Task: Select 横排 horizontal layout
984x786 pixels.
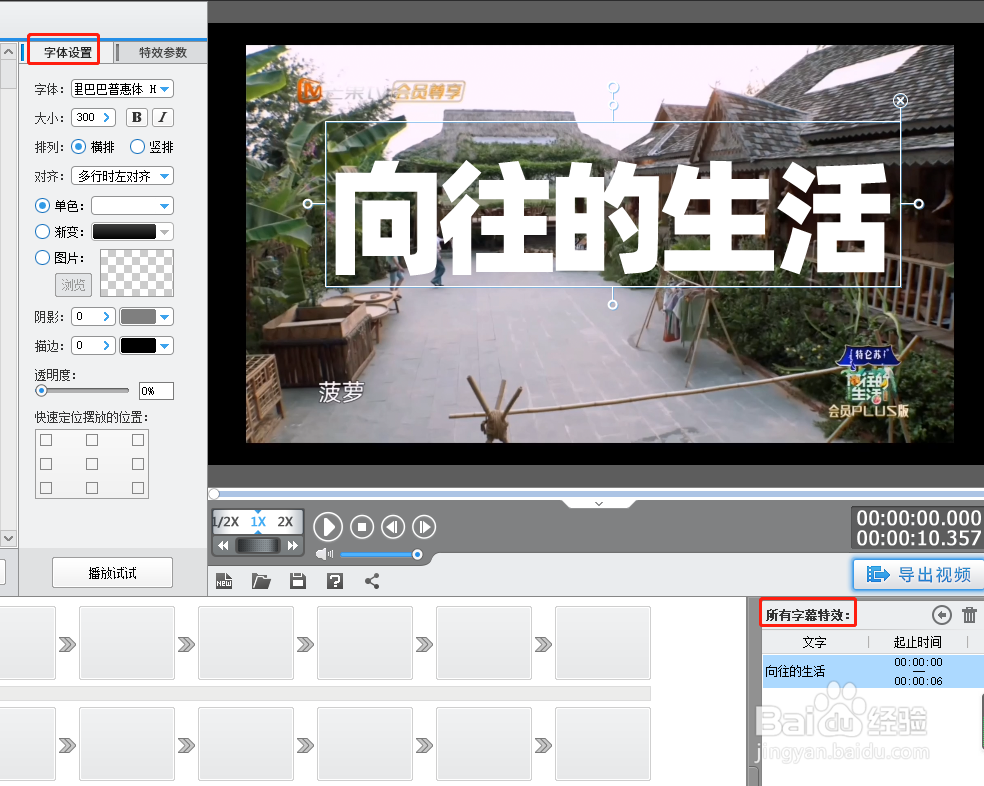Action: tap(78, 147)
